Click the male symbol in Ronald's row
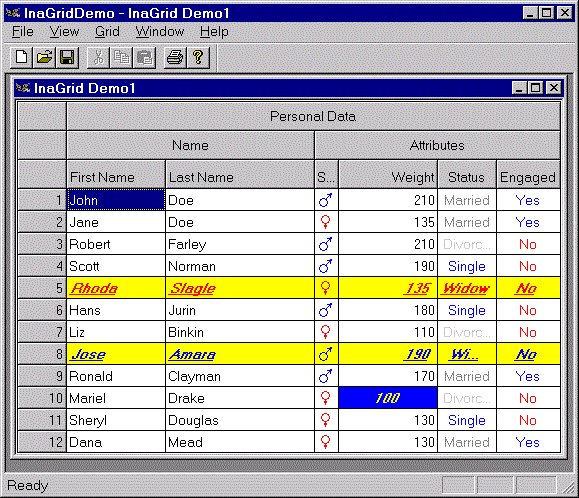Screen dimensions: 579x498 [x=325, y=376]
